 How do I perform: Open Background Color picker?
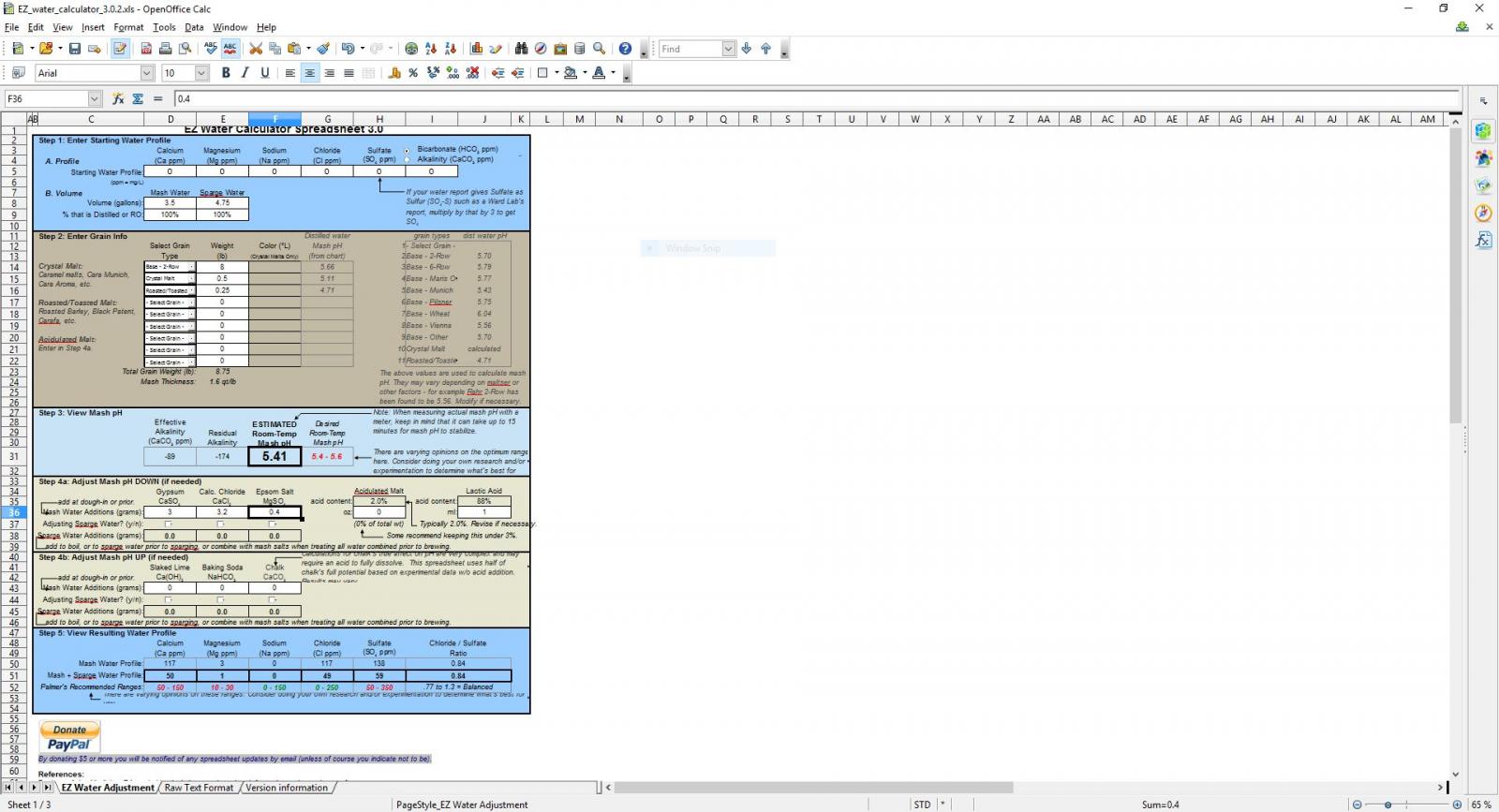571,73
